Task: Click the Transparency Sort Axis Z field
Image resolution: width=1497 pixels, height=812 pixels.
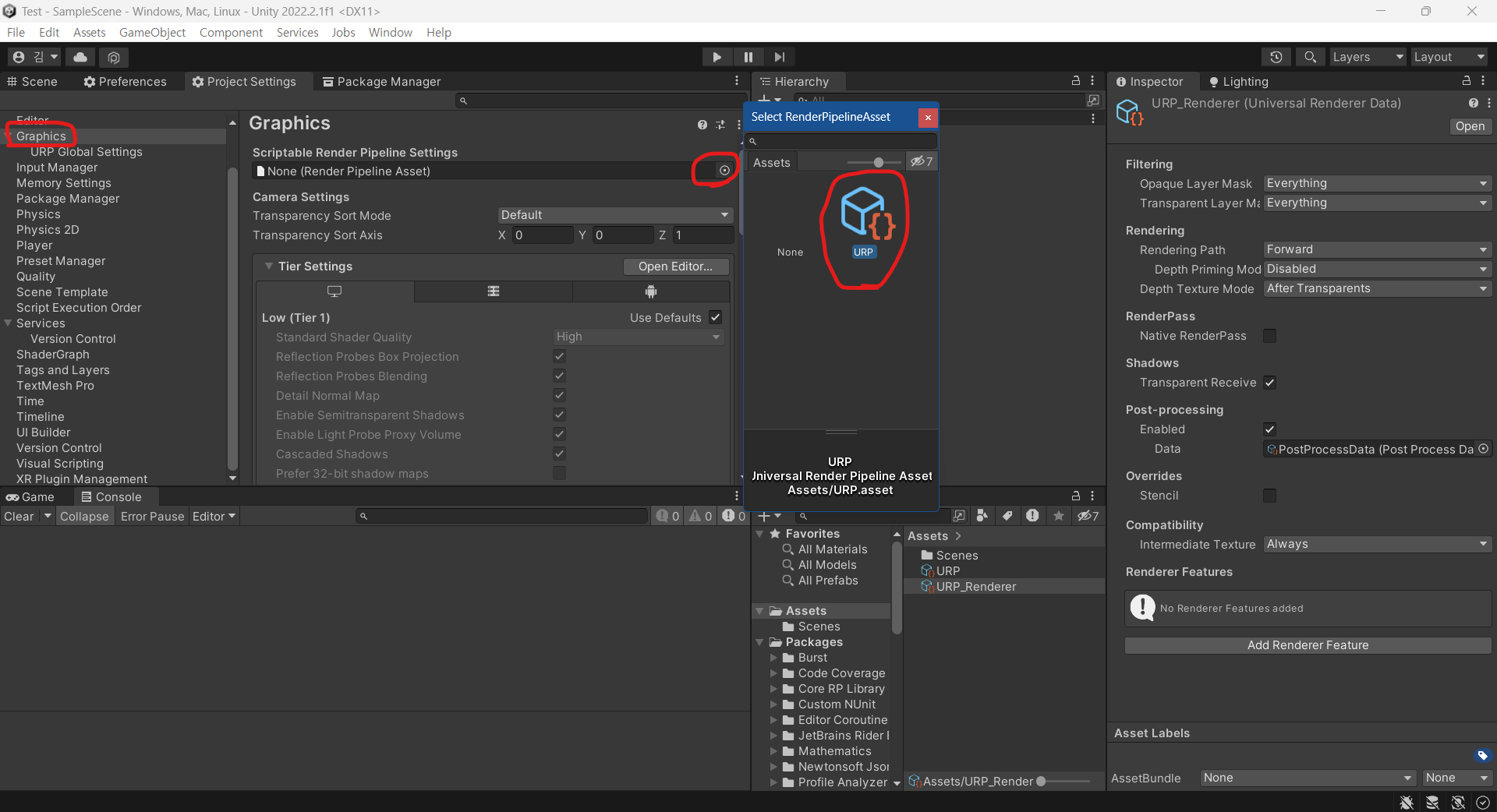Action: coord(703,235)
